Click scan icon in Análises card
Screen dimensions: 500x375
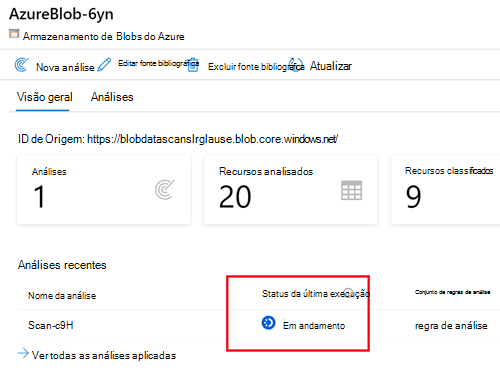pyautogui.click(x=165, y=190)
